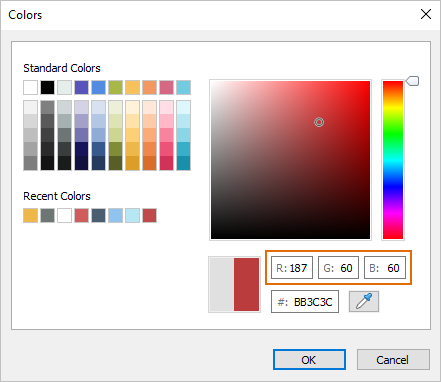Select darkest olive shade in green column
441x382 pixels.
pos(115,163)
